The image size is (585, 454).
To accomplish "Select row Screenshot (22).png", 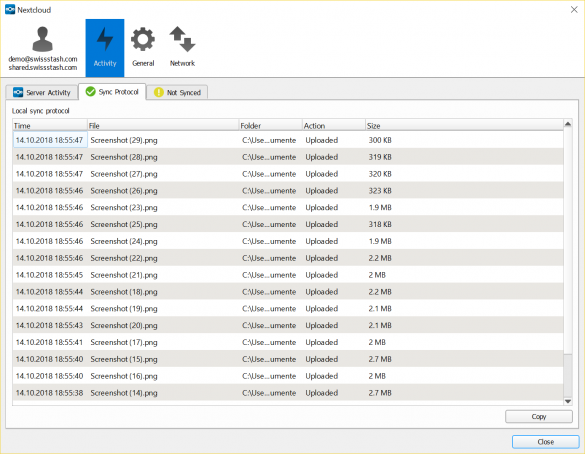I will 288,258.
